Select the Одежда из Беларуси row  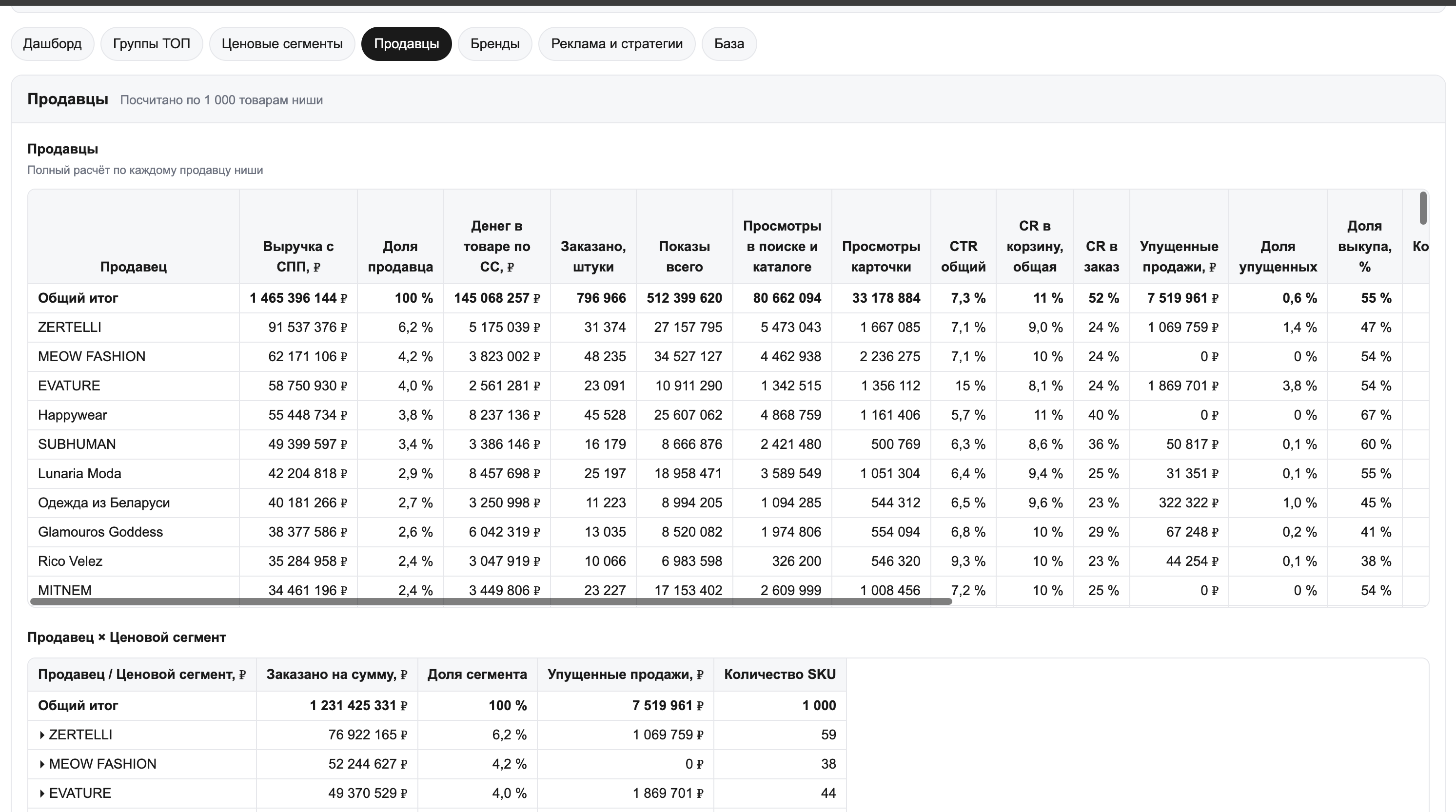[x=728, y=503]
